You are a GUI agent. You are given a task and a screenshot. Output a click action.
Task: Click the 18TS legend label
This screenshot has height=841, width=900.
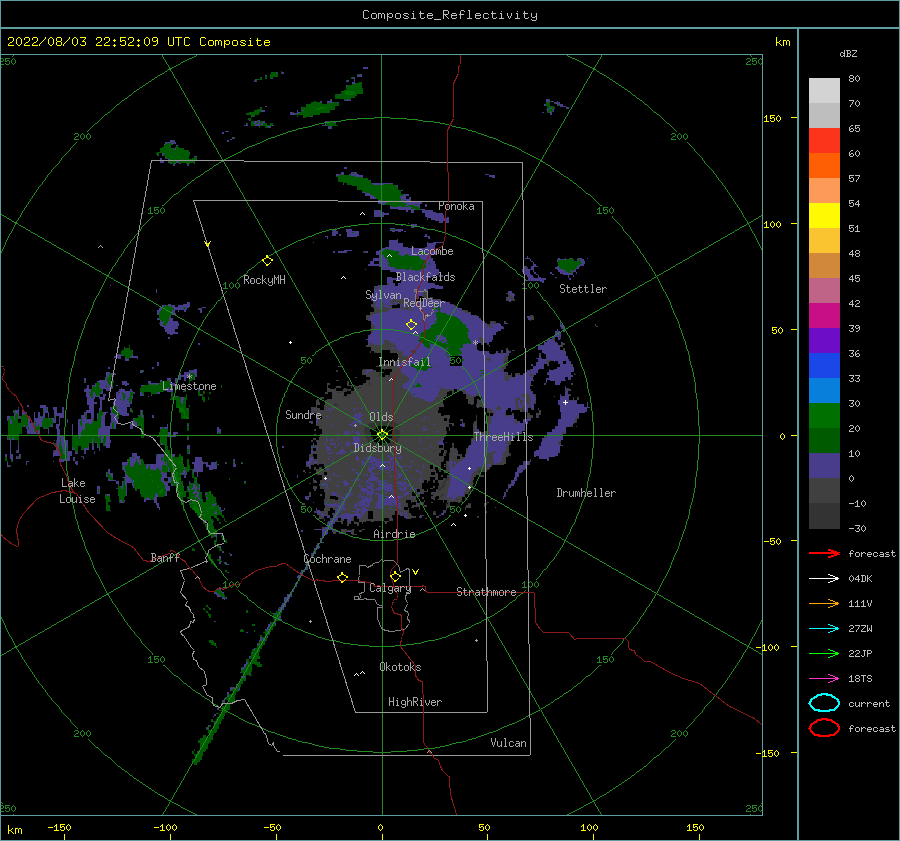coord(860,679)
